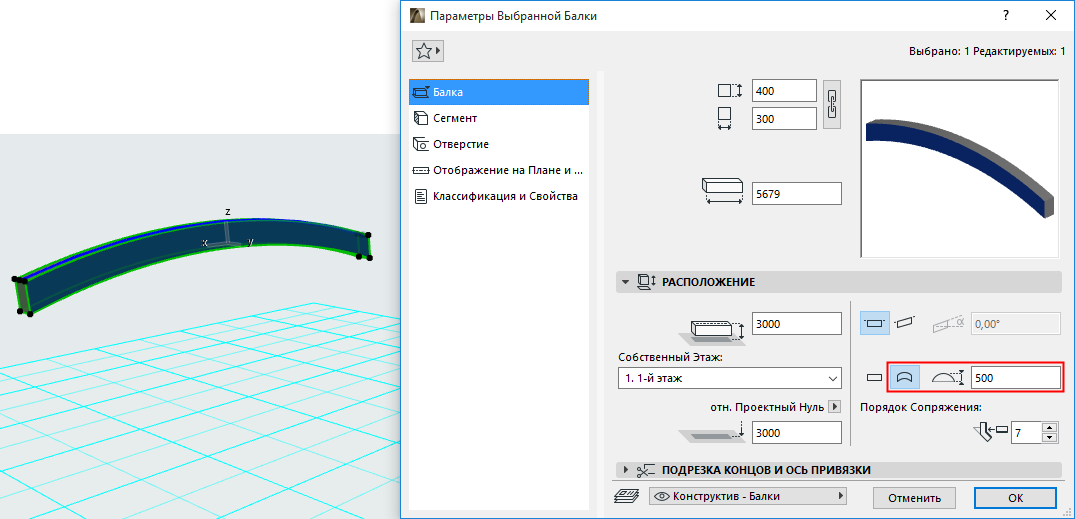The height and width of the screenshot is (519, 1075).
Task: Select the Балка settings page
Action: [x=498, y=92]
